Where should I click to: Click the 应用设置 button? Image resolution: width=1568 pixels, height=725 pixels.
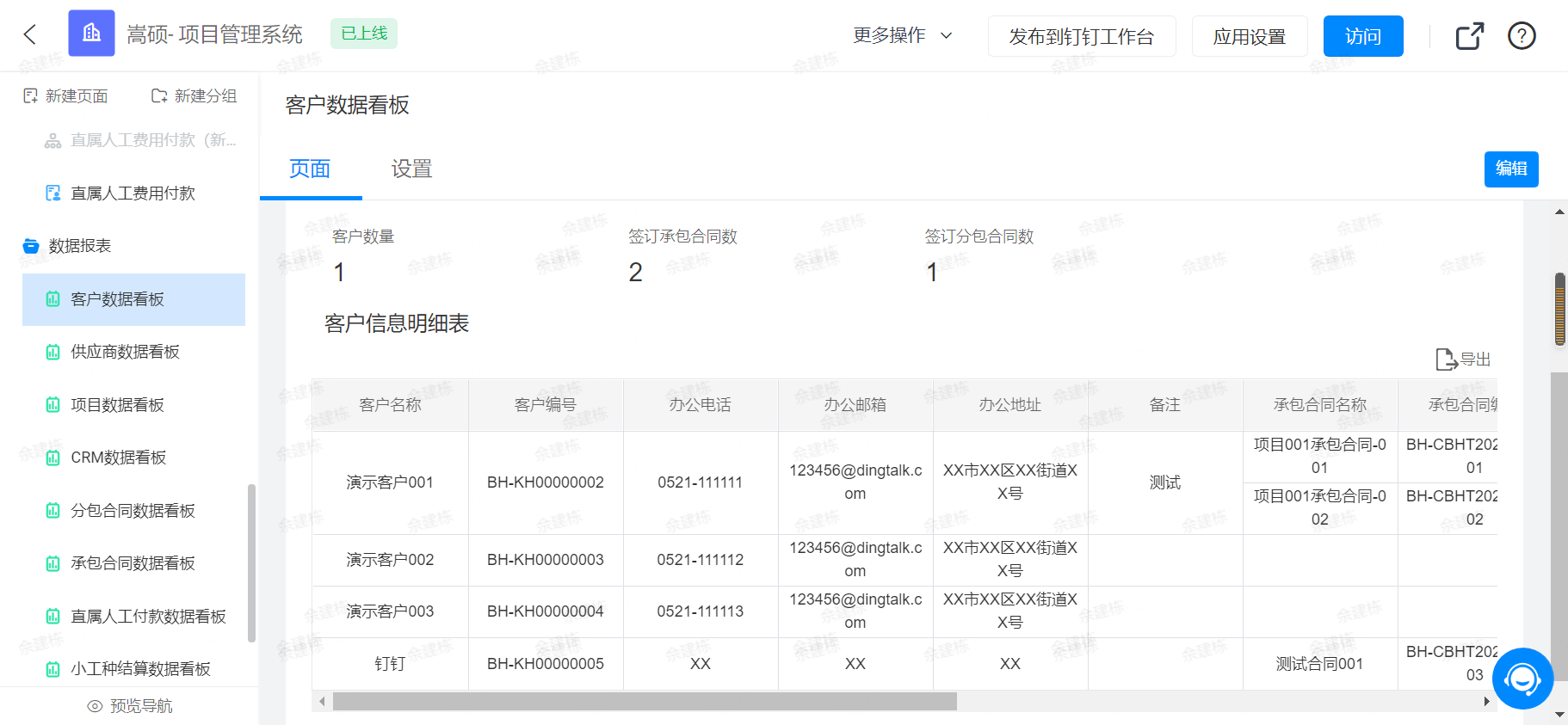click(x=1250, y=36)
